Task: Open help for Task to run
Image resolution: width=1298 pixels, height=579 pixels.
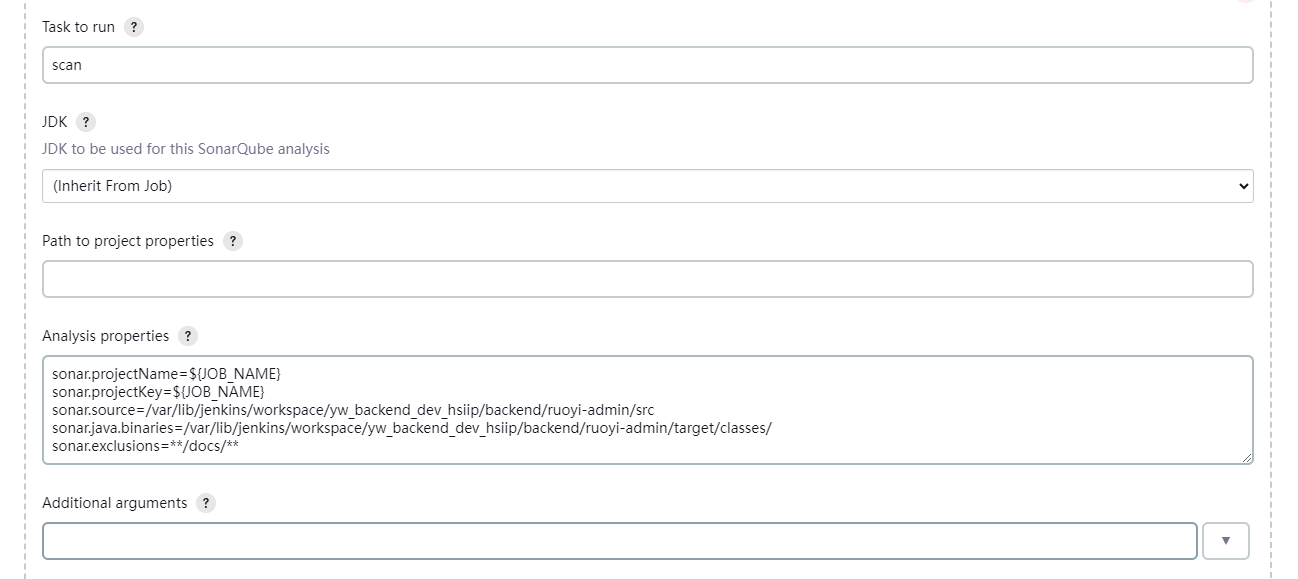Action: pos(134,27)
